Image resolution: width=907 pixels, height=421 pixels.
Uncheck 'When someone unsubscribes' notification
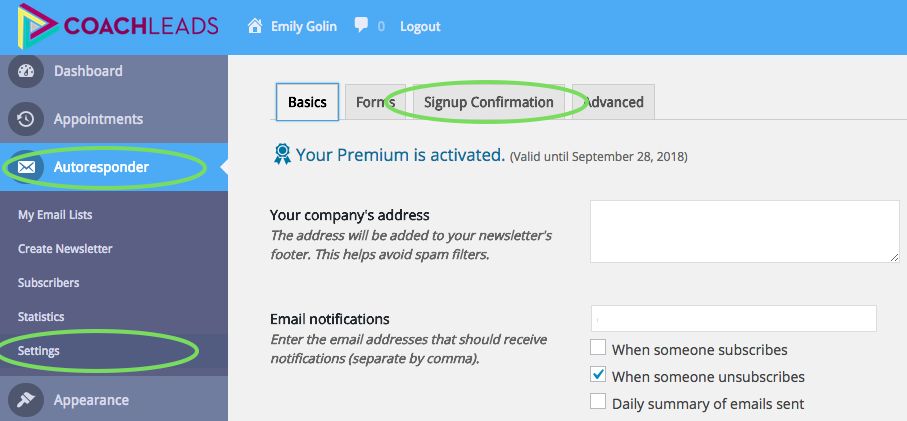coord(598,375)
